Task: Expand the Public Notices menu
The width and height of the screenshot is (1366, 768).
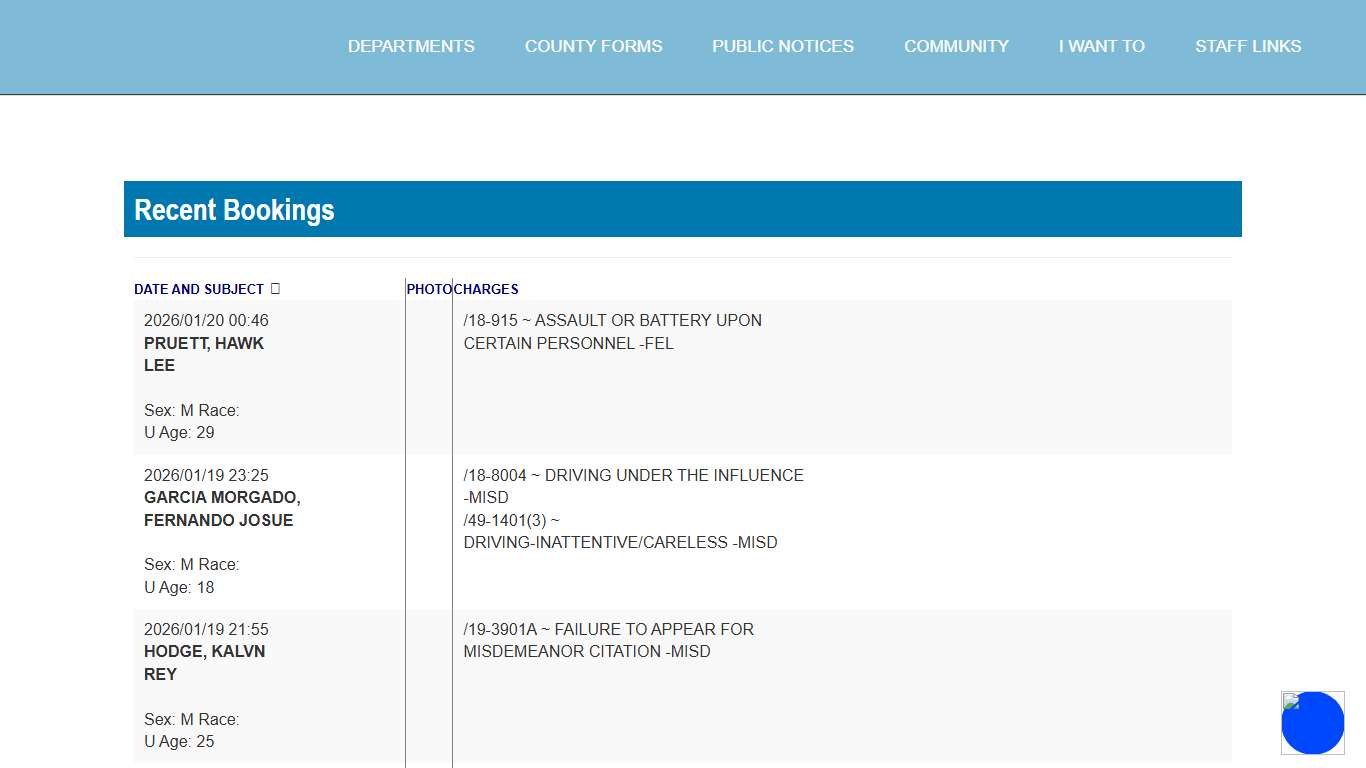Action: 783,46
